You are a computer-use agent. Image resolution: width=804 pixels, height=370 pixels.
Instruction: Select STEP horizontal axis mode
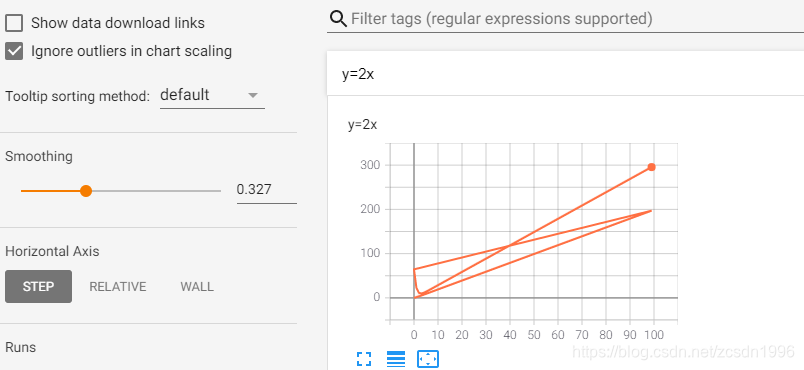38,286
